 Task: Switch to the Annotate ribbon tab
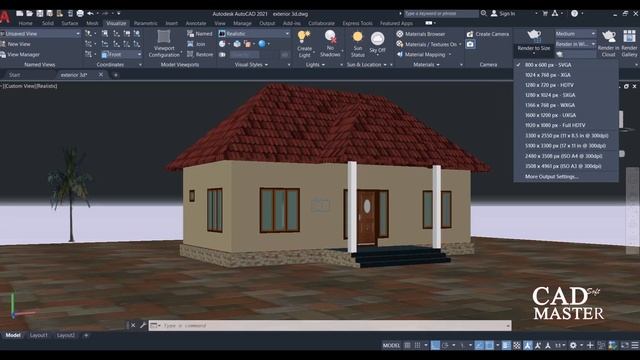pyautogui.click(x=196, y=23)
